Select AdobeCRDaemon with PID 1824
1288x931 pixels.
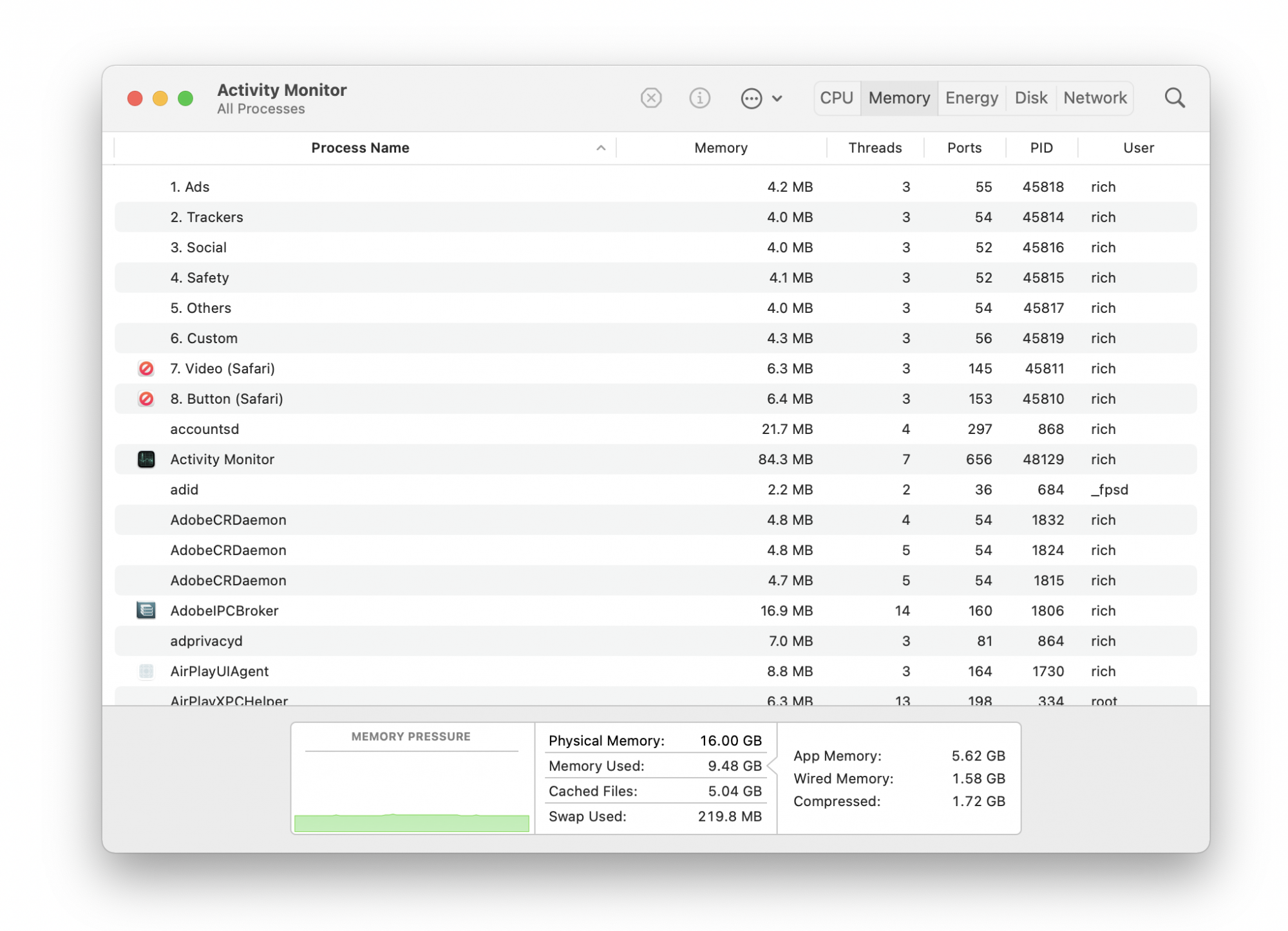tap(656, 550)
